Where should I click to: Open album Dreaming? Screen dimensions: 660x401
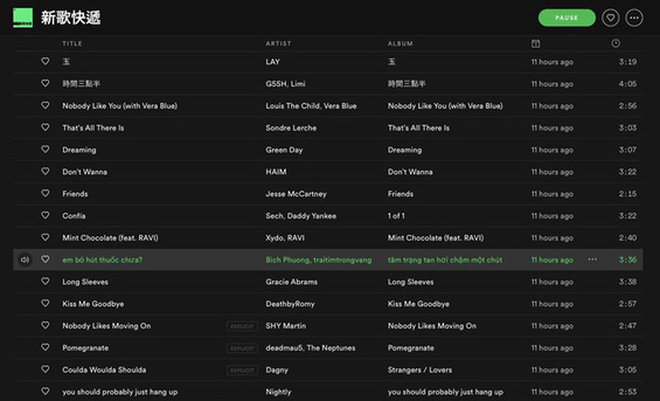405,150
